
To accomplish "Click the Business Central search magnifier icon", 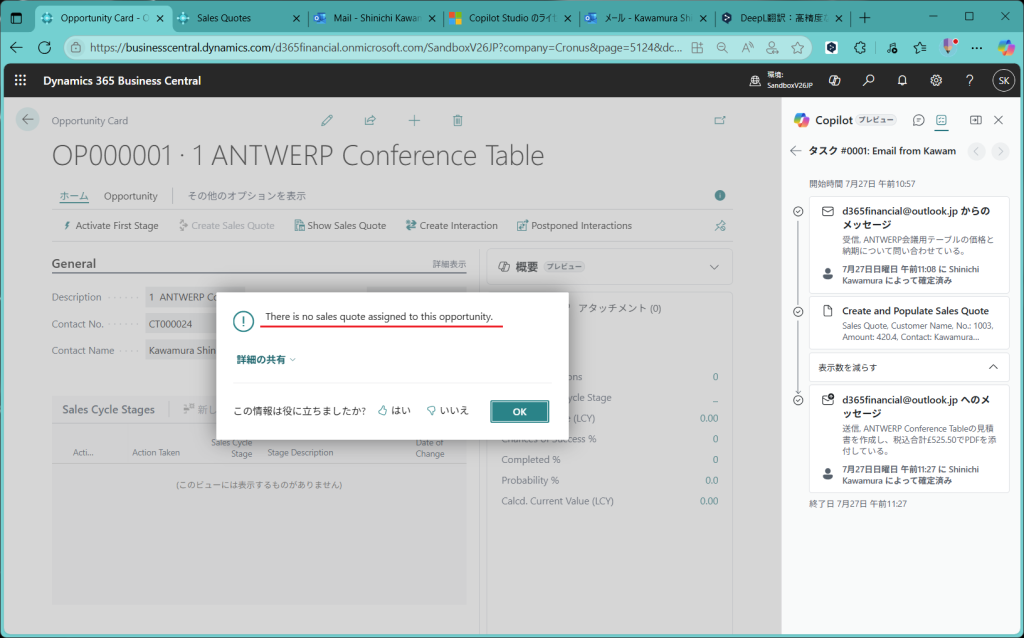I will tap(868, 80).
